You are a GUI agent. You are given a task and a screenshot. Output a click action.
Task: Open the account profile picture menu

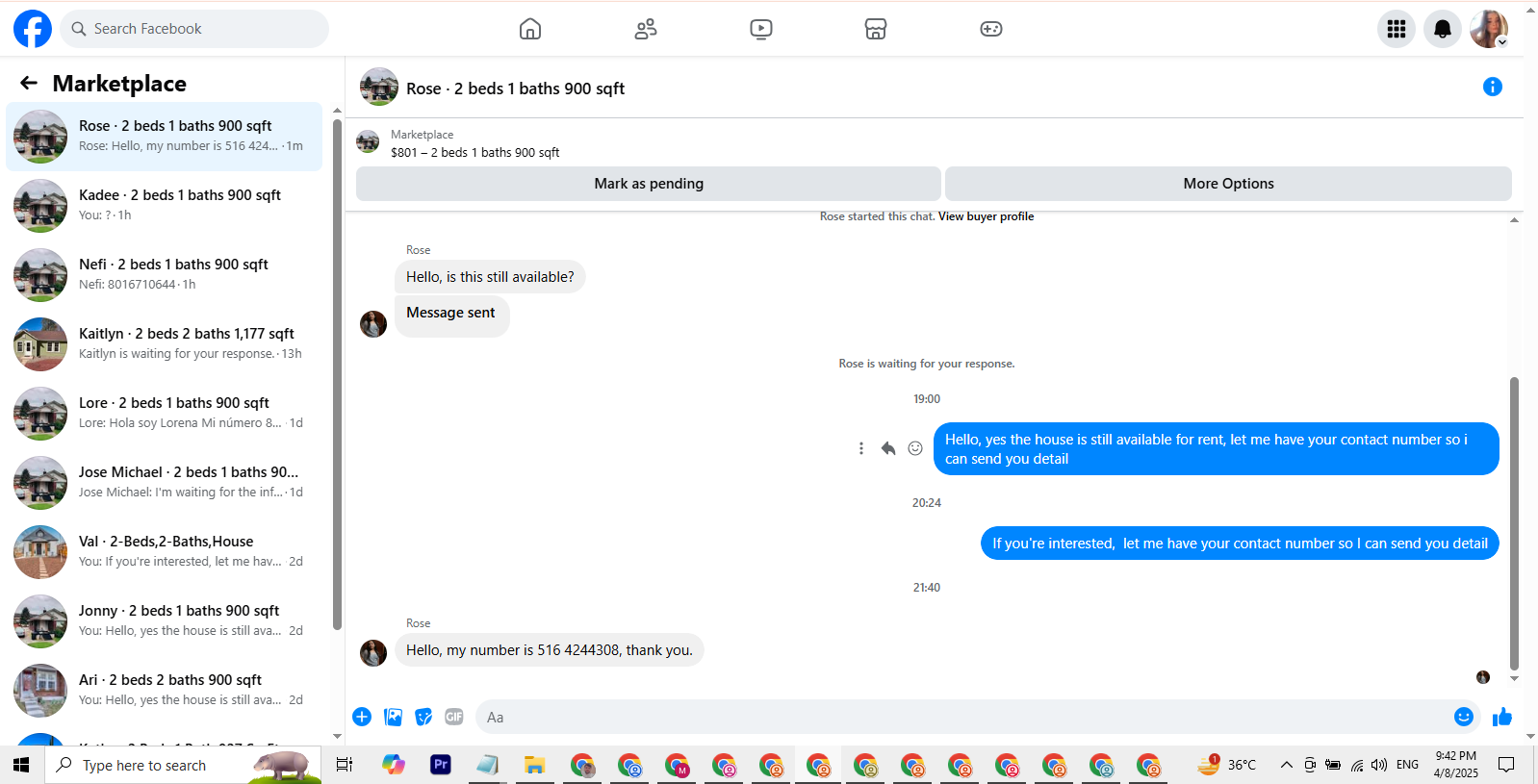tap(1489, 29)
